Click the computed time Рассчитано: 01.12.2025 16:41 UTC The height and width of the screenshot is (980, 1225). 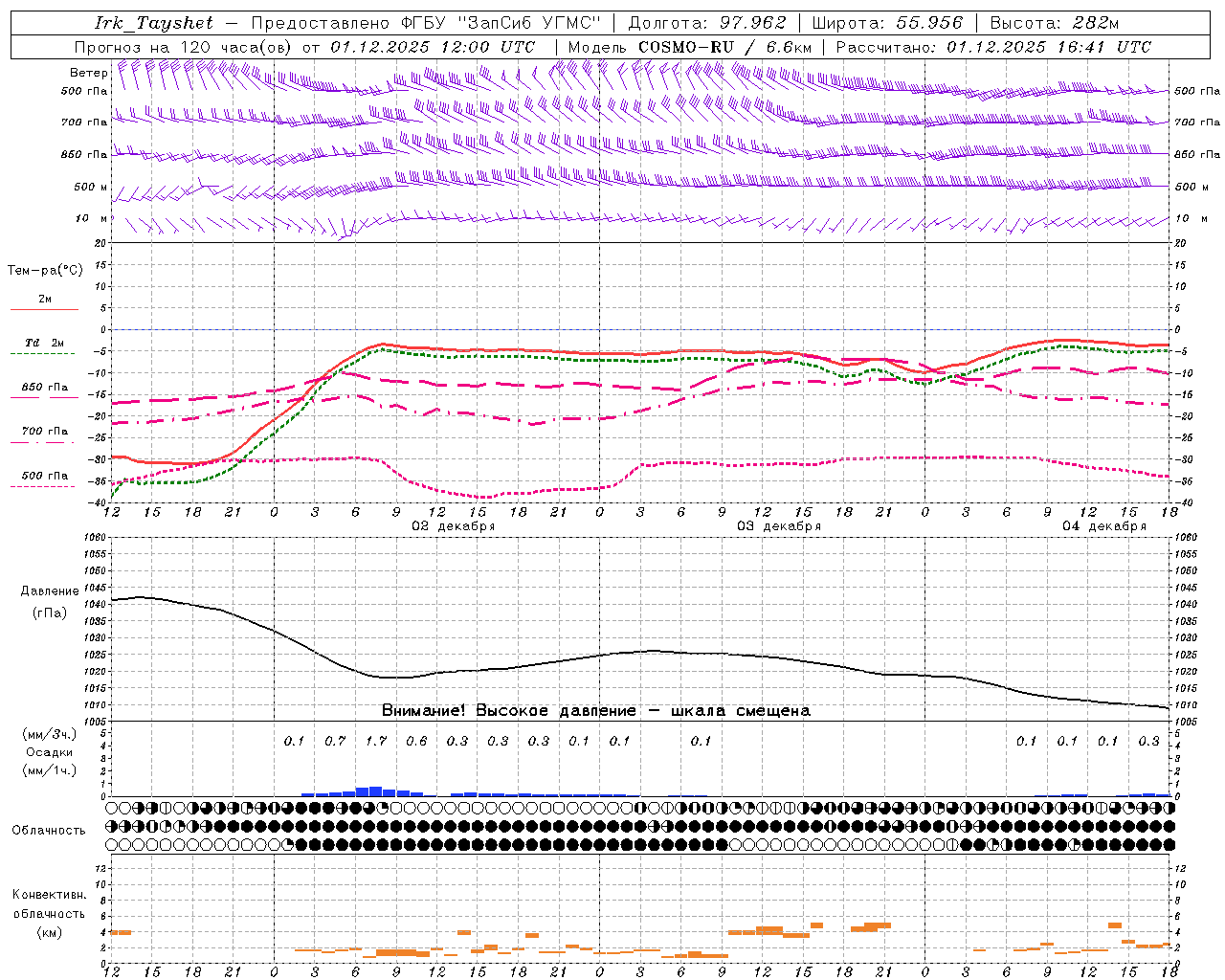tap(993, 47)
